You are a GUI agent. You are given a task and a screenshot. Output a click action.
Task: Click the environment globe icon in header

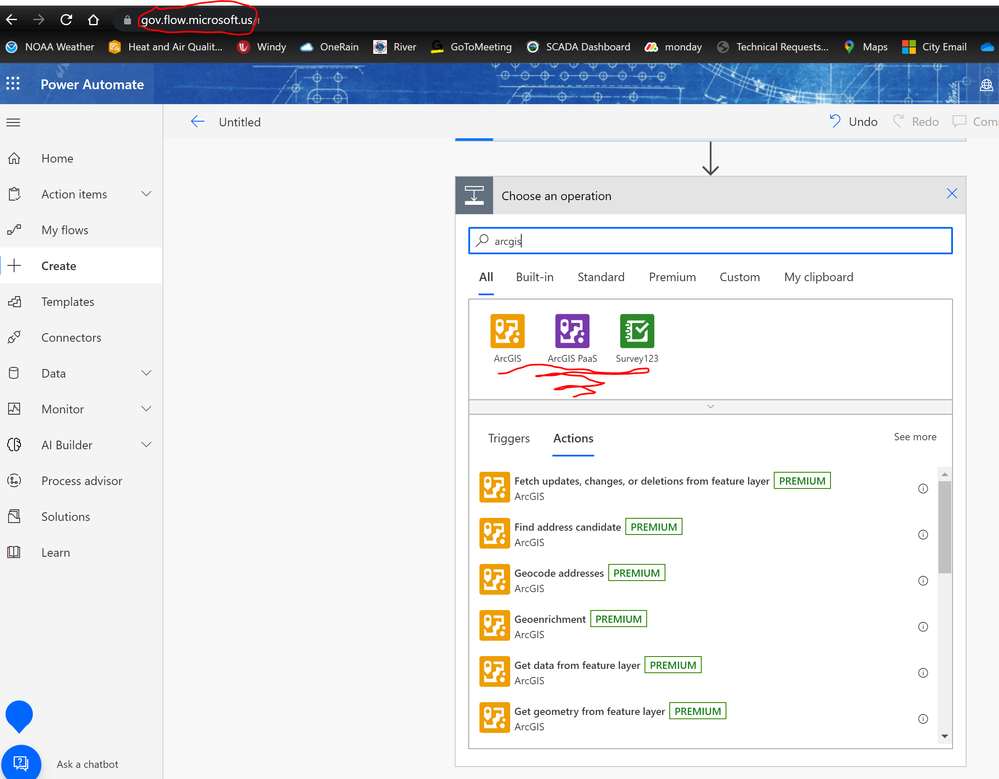pyautogui.click(x=986, y=85)
